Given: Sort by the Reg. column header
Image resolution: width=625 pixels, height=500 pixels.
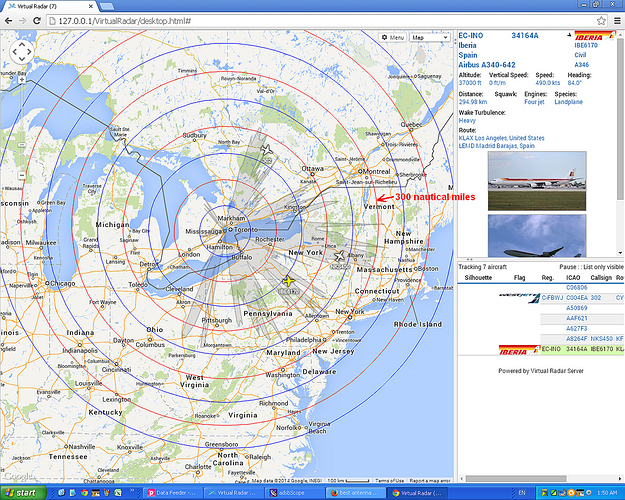Looking at the screenshot, I should pyautogui.click(x=548, y=278).
